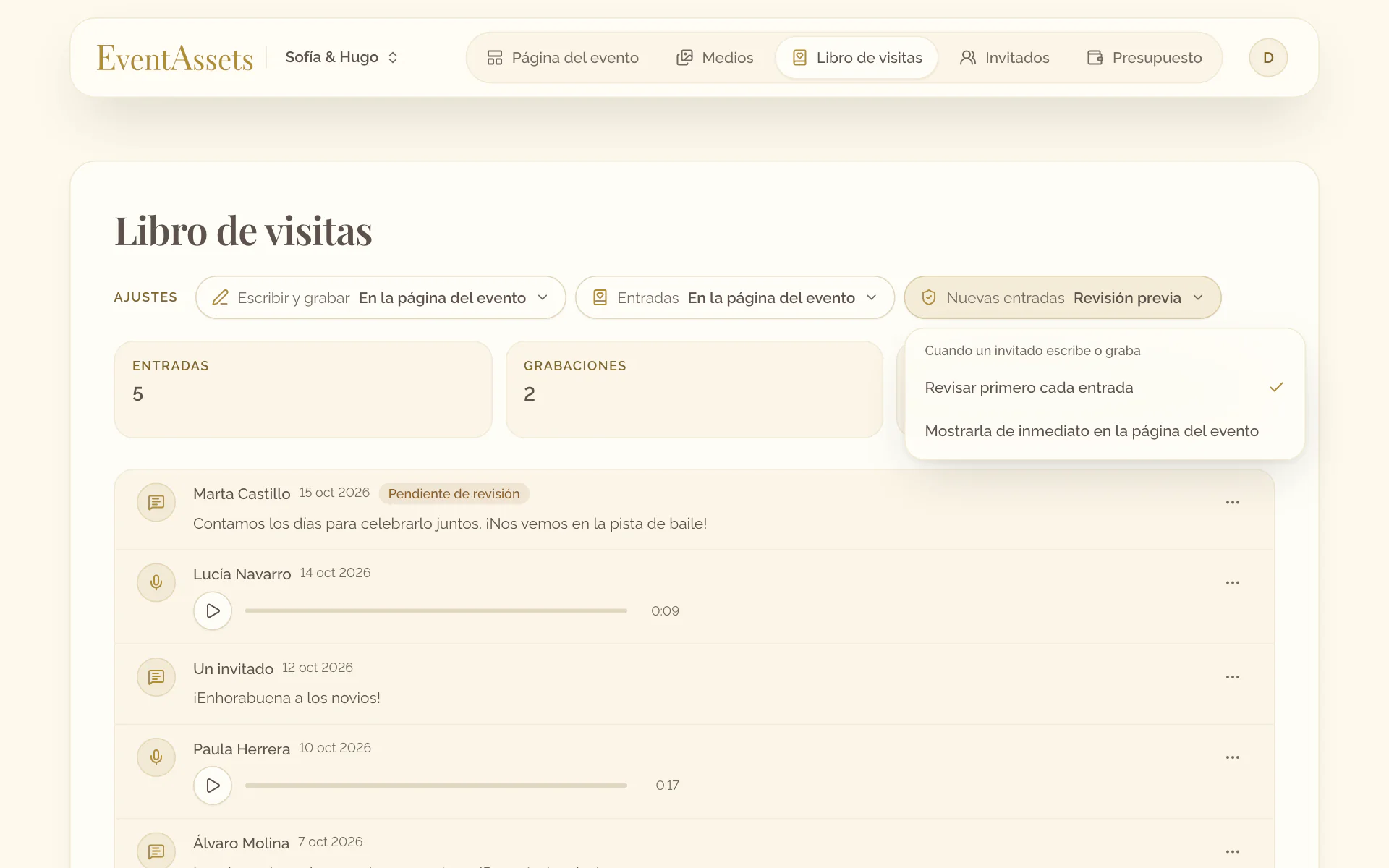
Task: Click the pencil icon in Escribir y grabar
Action: click(x=221, y=297)
